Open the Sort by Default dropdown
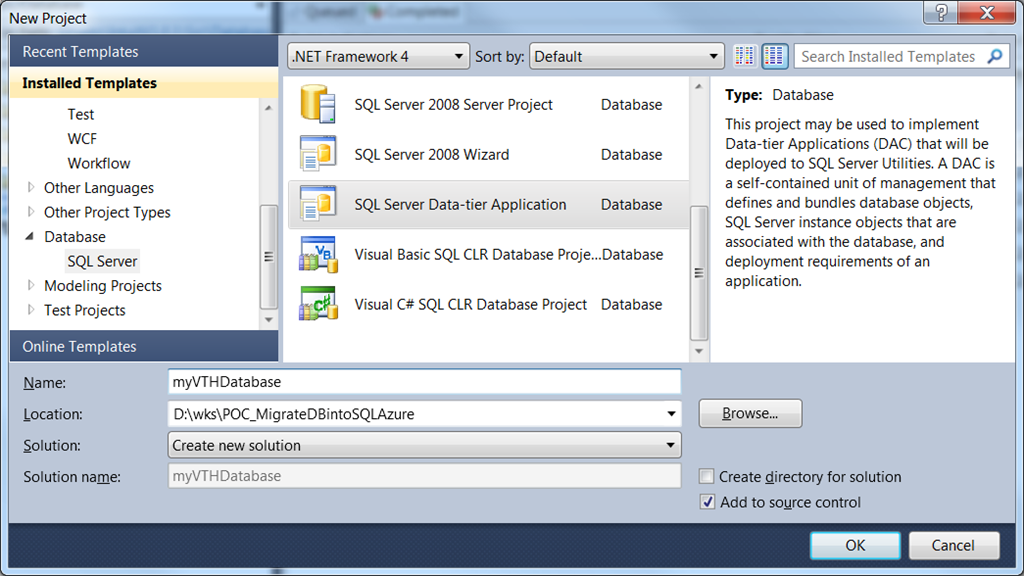 point(627,56)
